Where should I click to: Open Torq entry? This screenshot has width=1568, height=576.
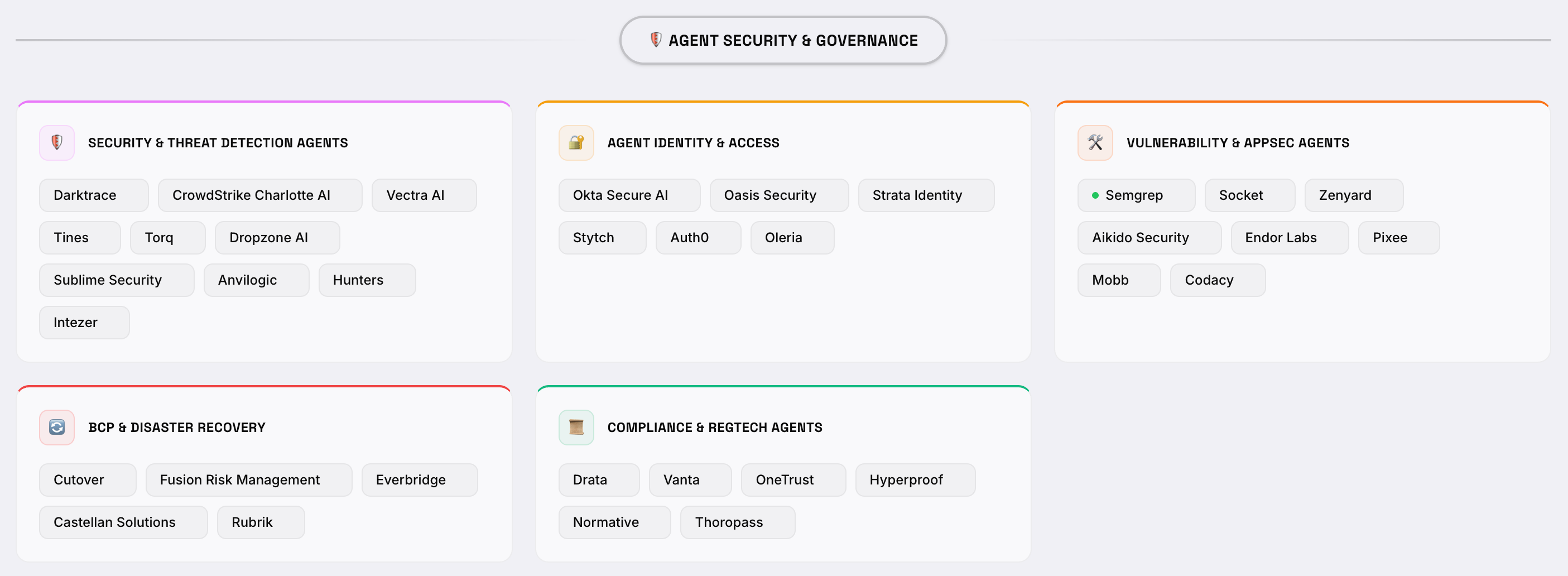[x=168, y=238]
